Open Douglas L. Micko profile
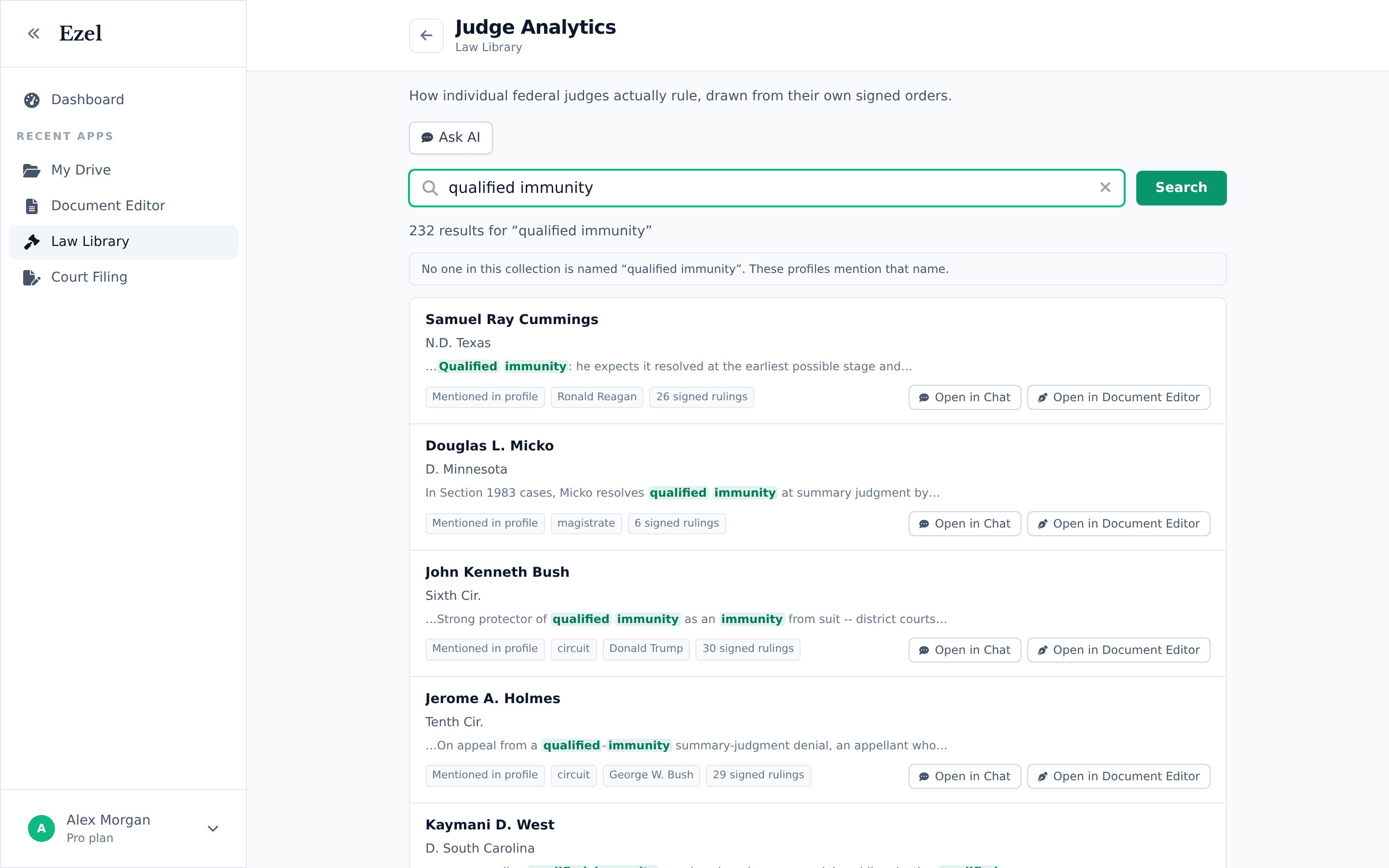This screenshot has width=1389, height=868. tap(489, 446)
